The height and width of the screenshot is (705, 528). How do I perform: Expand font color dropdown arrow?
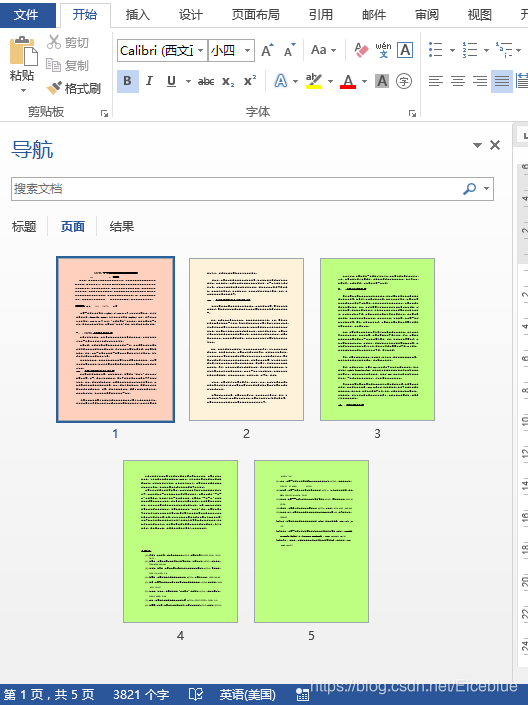[364, 81]
